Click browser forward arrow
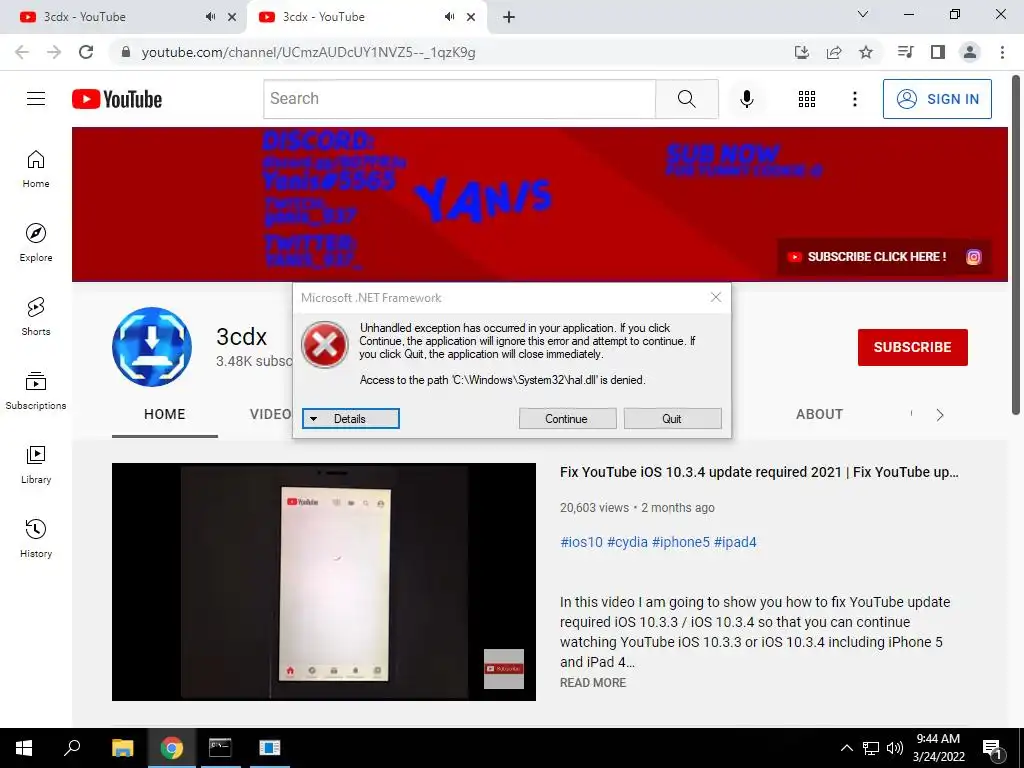 pyautogui.click(x=54, y=52)
